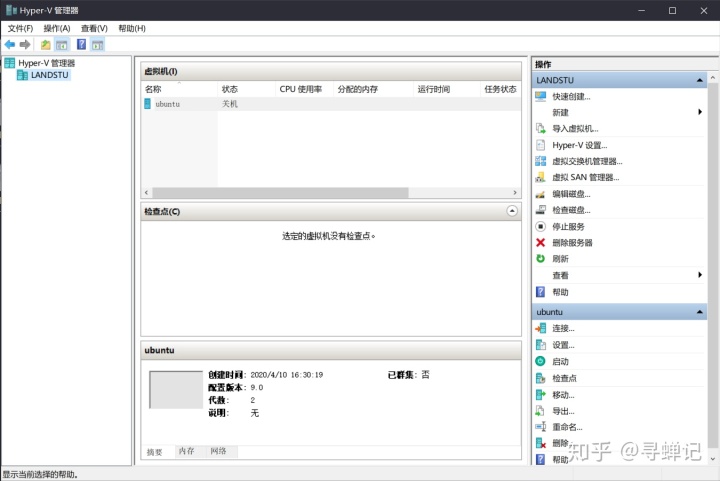Click Stop Service (停止服务) action

point(568,226)
